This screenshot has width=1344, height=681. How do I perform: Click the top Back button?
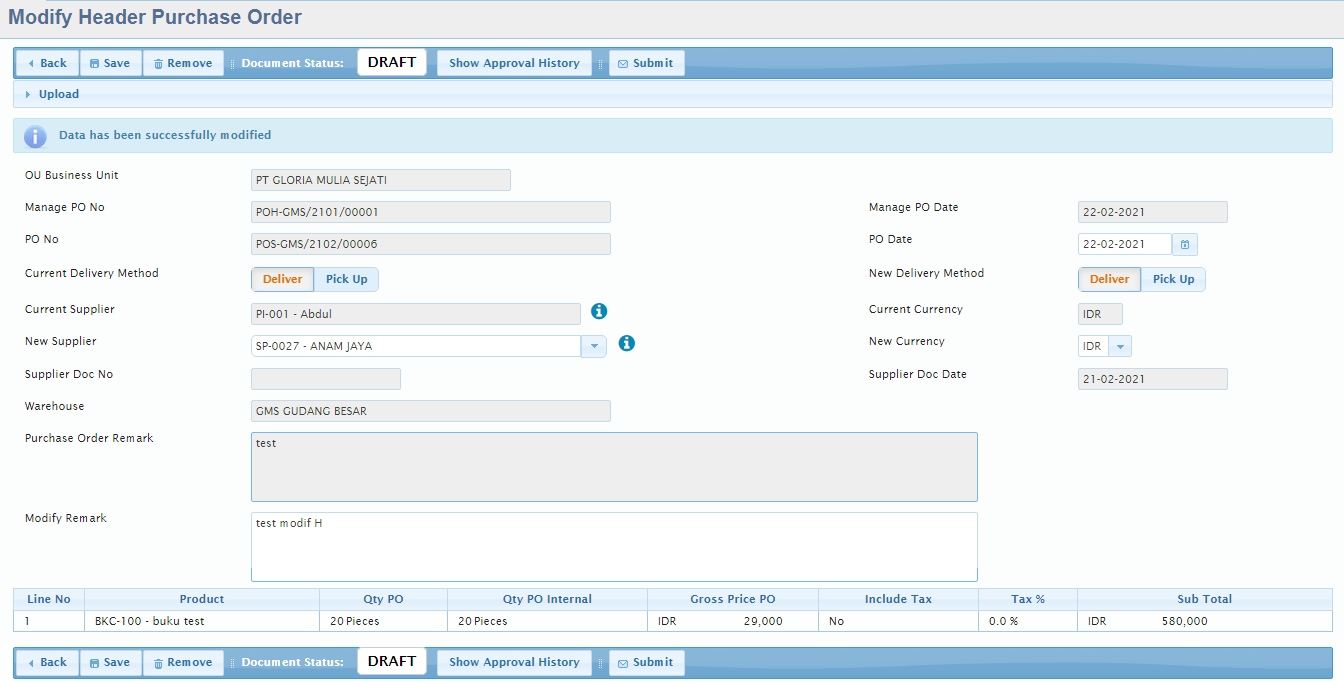[x=47, y=63]
